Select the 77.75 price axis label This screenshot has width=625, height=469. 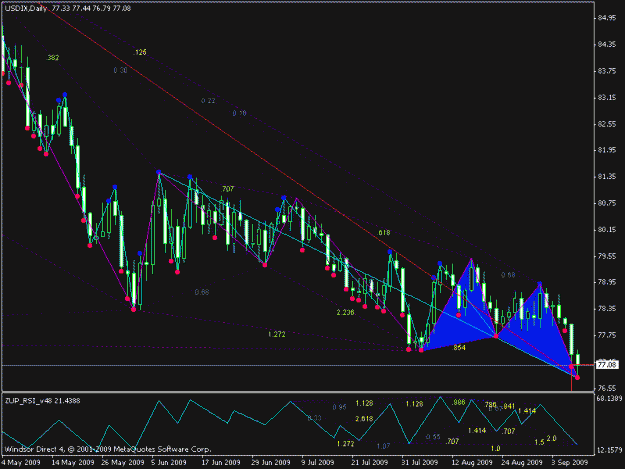point(607,335)
